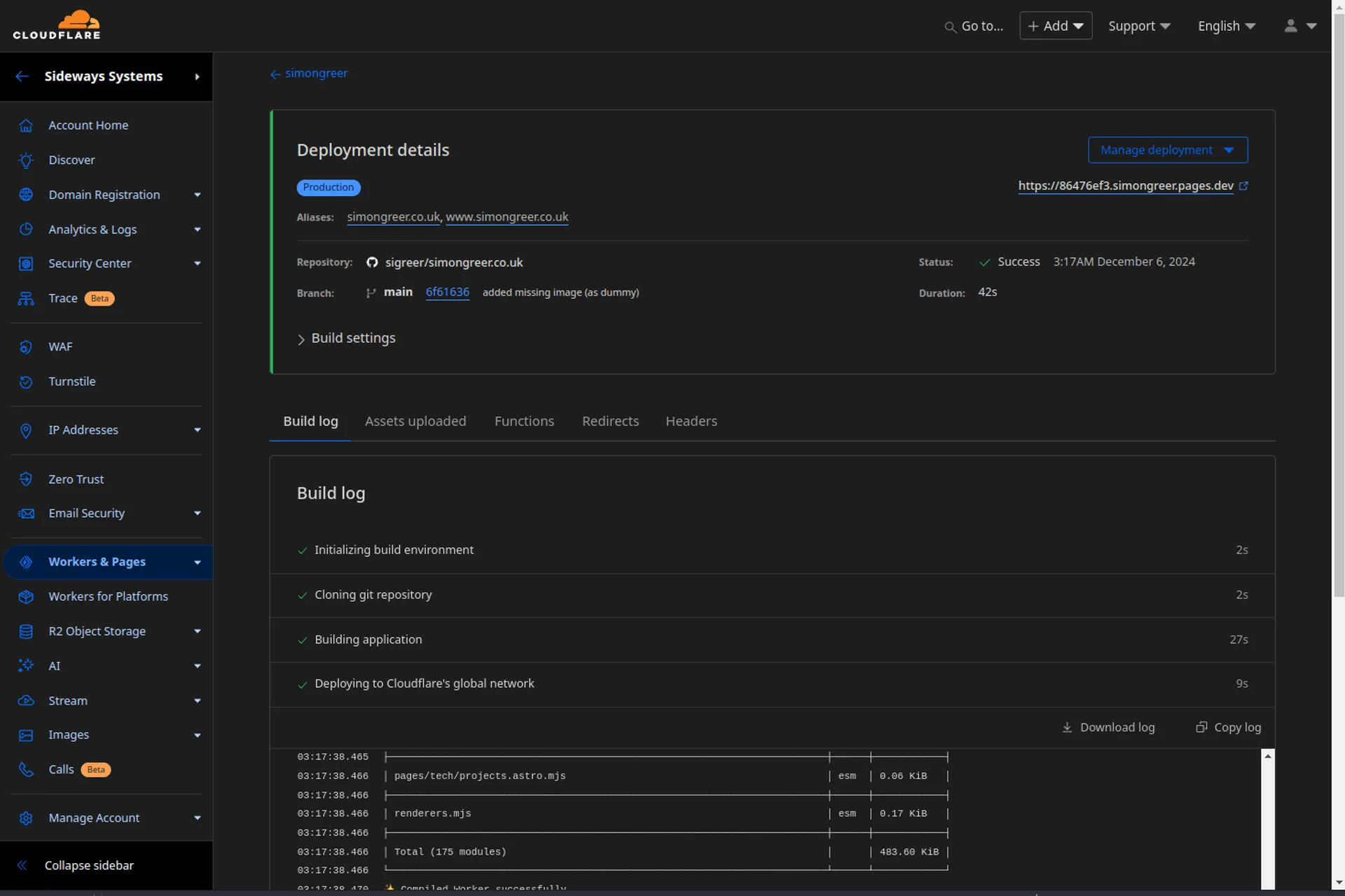Open the Stream section
The image size is (1345, 896).
pyautogui.click(x=68, y=700)
